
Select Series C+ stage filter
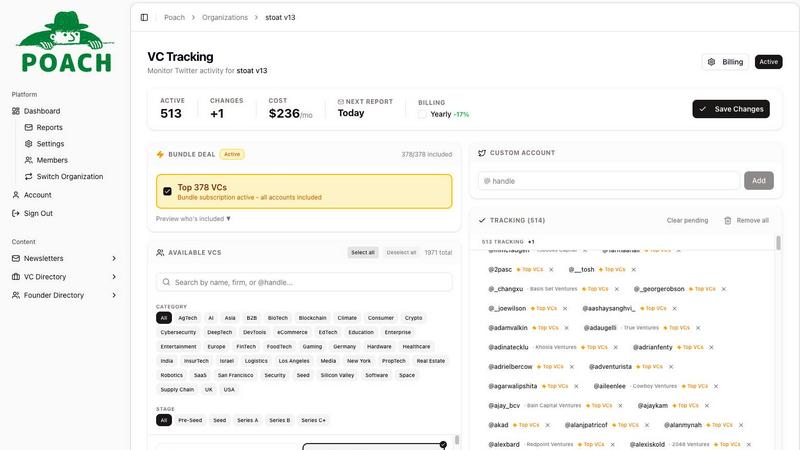tap(313, 420)
